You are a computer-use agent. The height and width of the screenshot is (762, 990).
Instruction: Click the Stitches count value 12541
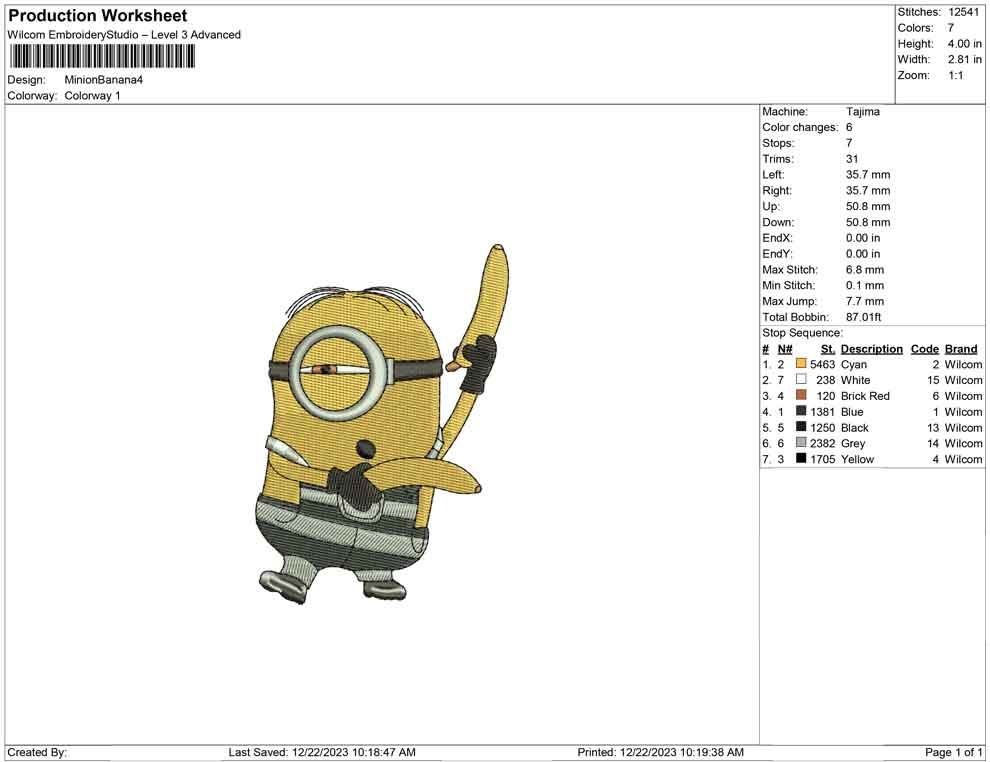(964, 12)
